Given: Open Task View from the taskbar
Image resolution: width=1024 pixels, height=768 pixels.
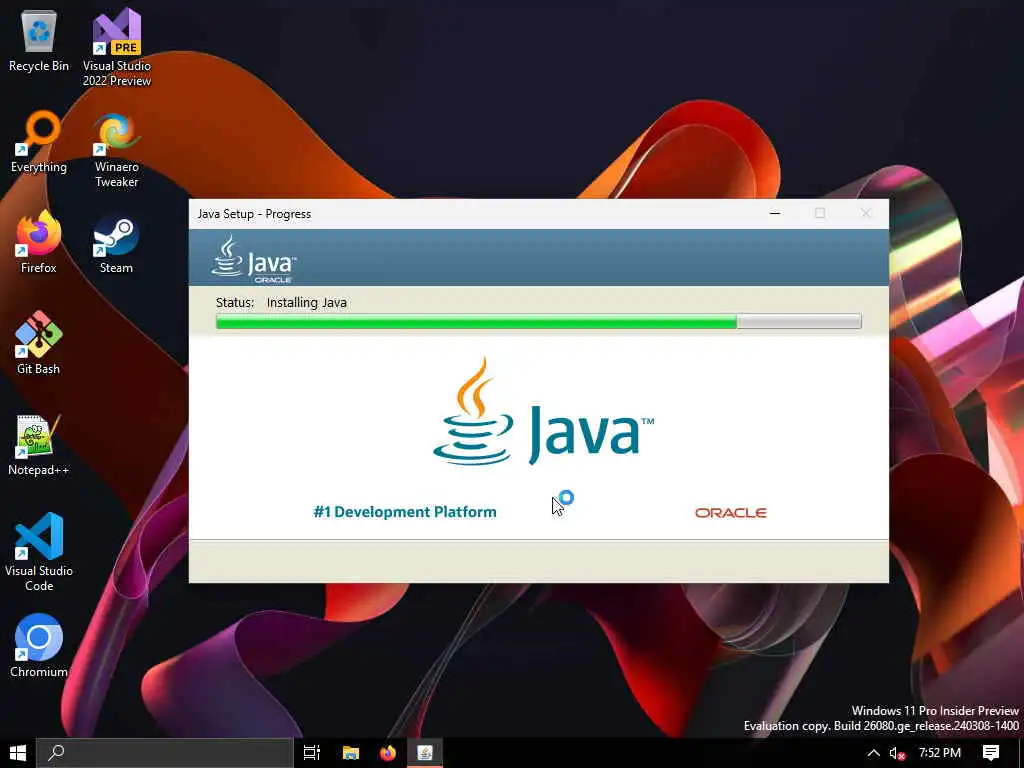Looking at the screenshot, I should click(312, 753).
